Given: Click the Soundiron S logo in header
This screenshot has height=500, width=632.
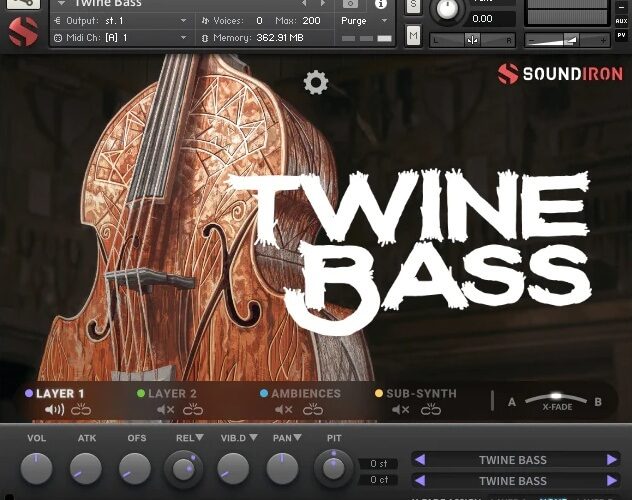Looking at the screenshot, I should pyautogui.click(x=23, y=31).
